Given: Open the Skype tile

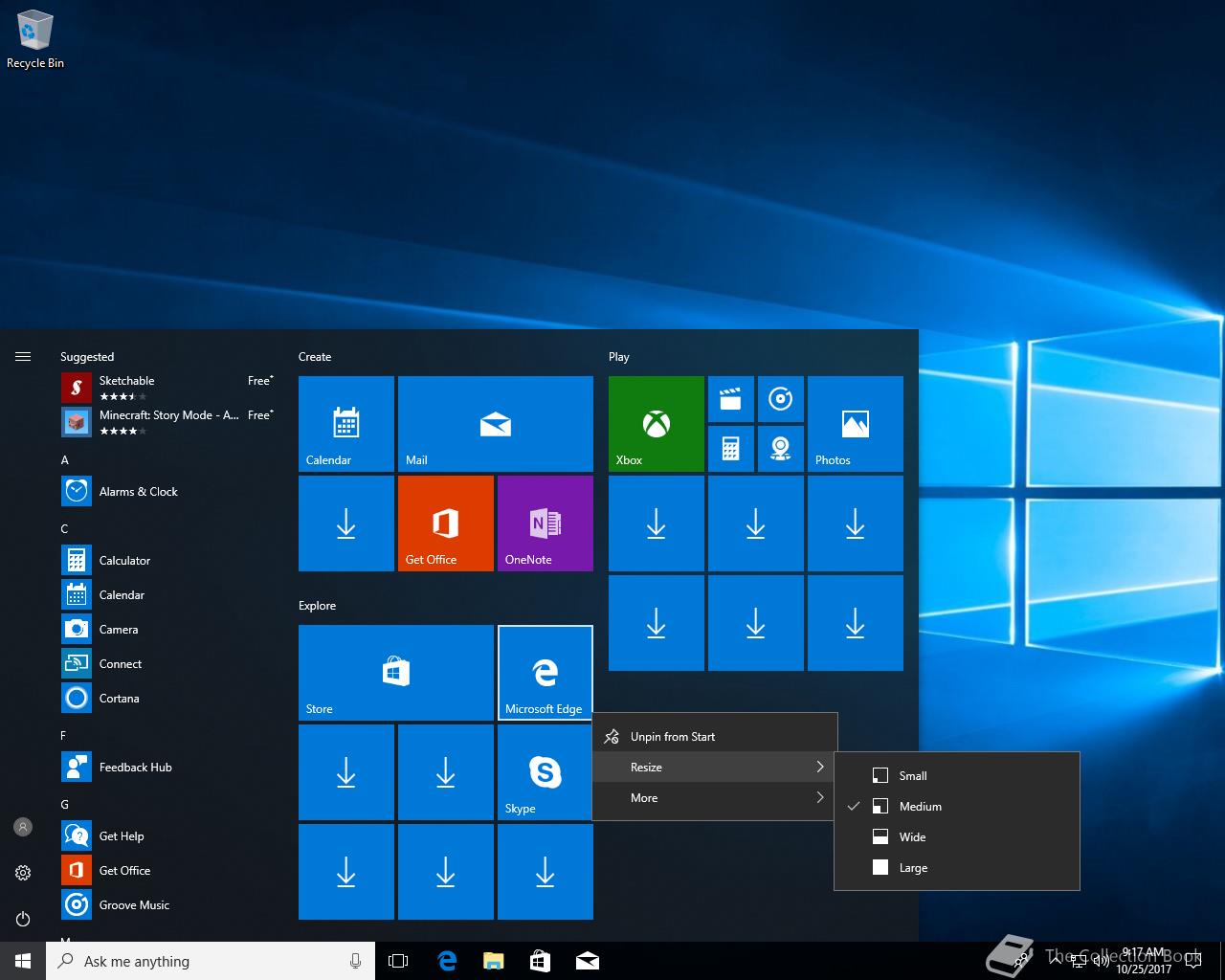Looking at the screenshot, I should (546, 772).
